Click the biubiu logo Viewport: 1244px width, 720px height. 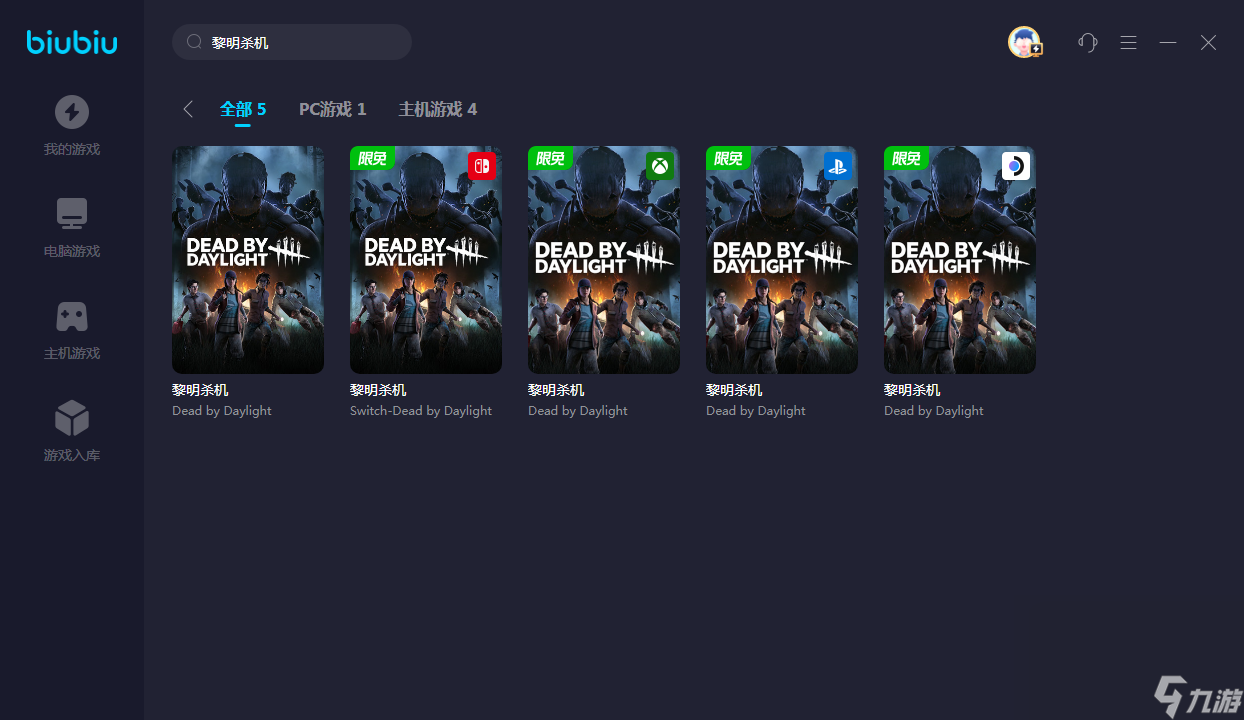[x=72, y=42]
